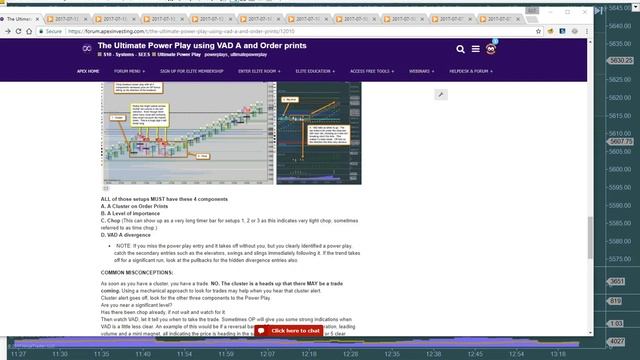Image resolution: width=640 pixels, height=360 pixels.
Task: Open SIGN UP FOR ELITE MEMBERSHIP
Action: coord(191,71)
